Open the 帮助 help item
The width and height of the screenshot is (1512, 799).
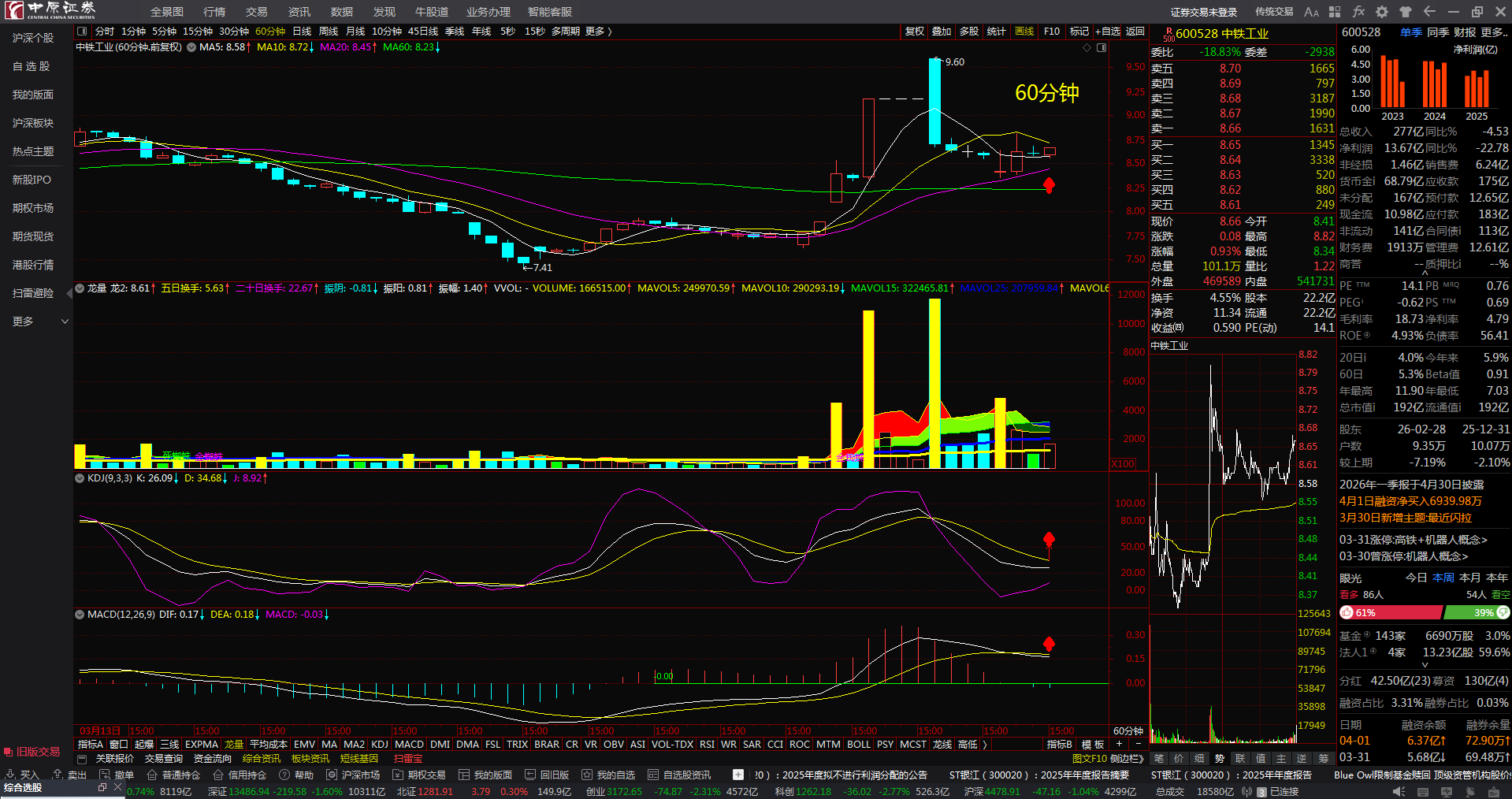click(296, 775)
